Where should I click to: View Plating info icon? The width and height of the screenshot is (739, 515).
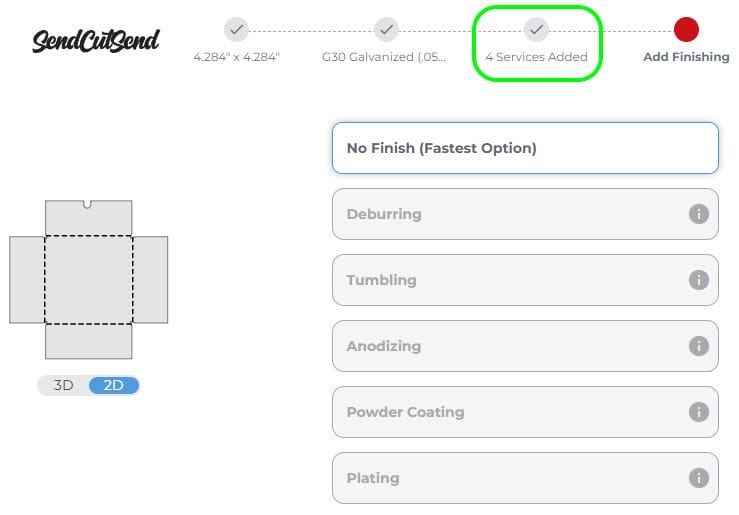699,478
